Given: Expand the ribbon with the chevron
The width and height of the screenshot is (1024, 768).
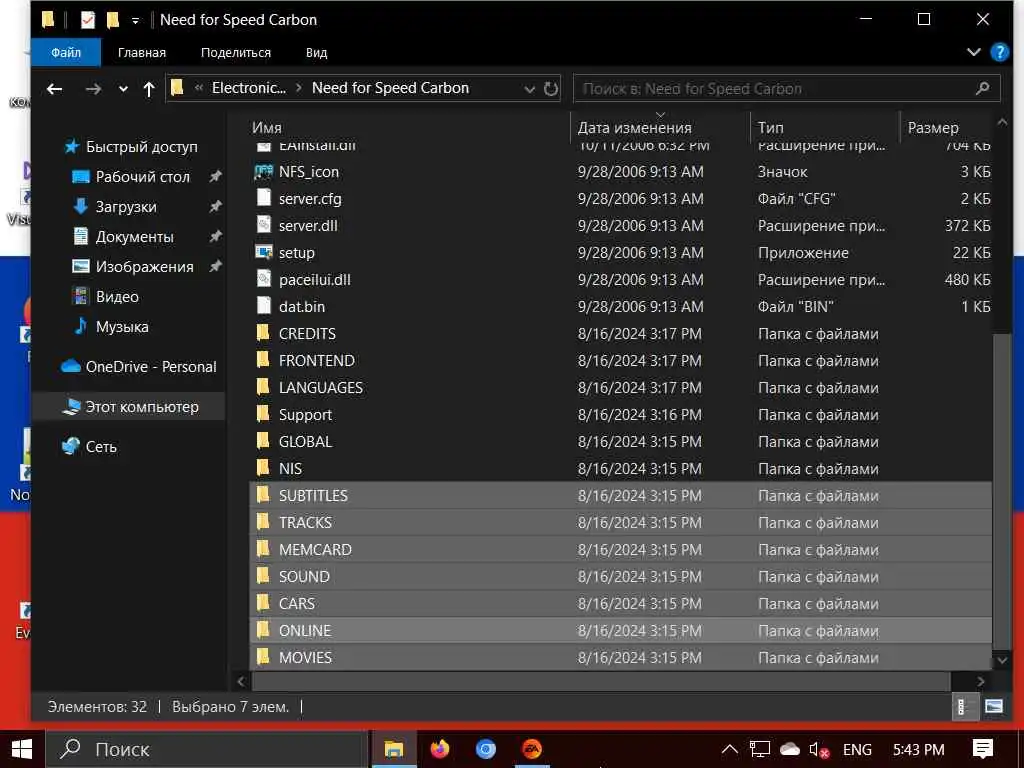Looking at the screenshot, I should coord(973,52).
